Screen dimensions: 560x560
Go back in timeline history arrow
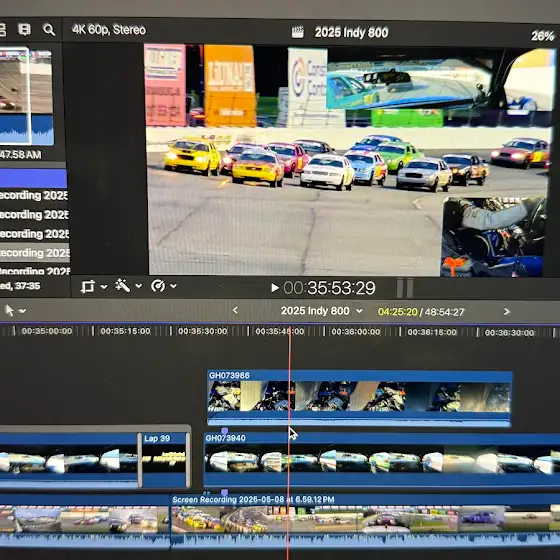[235, 310]
